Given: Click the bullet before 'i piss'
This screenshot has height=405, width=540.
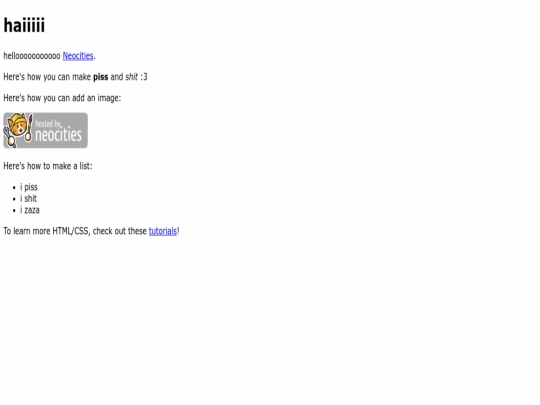Looking at the screenshot, I should point(14,188).
